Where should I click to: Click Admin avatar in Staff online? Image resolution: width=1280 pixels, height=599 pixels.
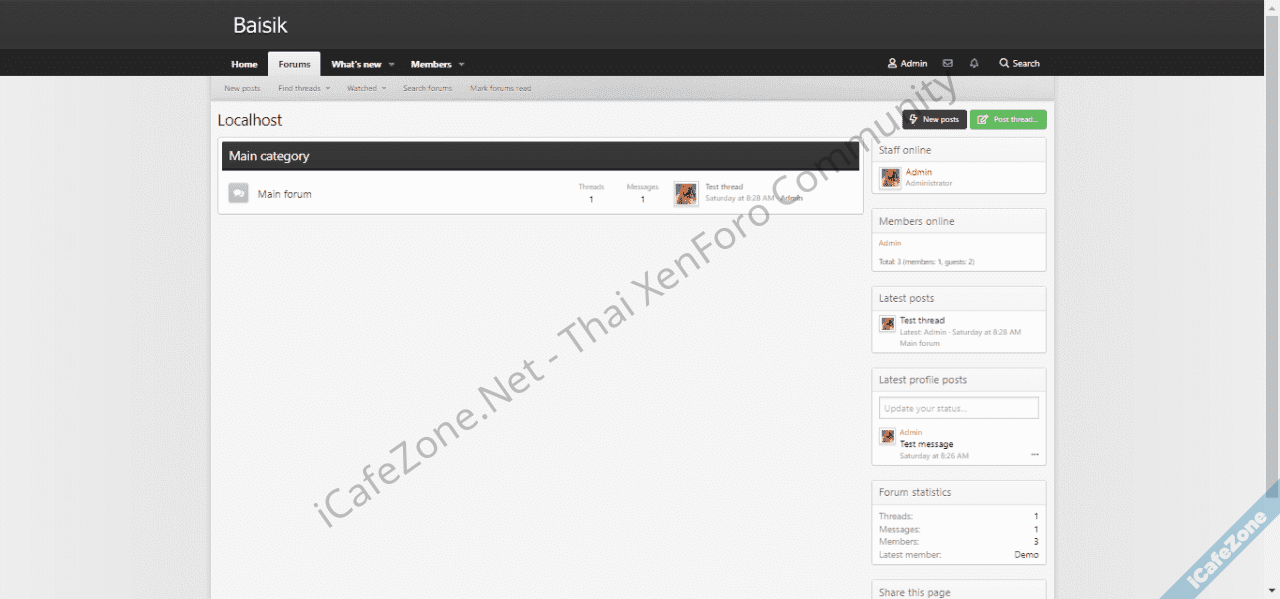click(890, 177)
